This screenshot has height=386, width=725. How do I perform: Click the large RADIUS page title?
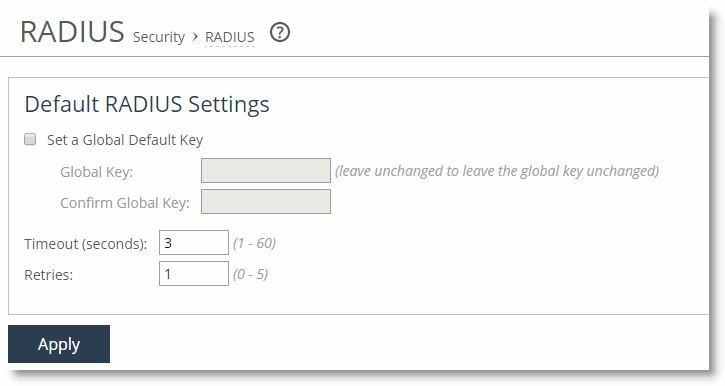(72, 32)
